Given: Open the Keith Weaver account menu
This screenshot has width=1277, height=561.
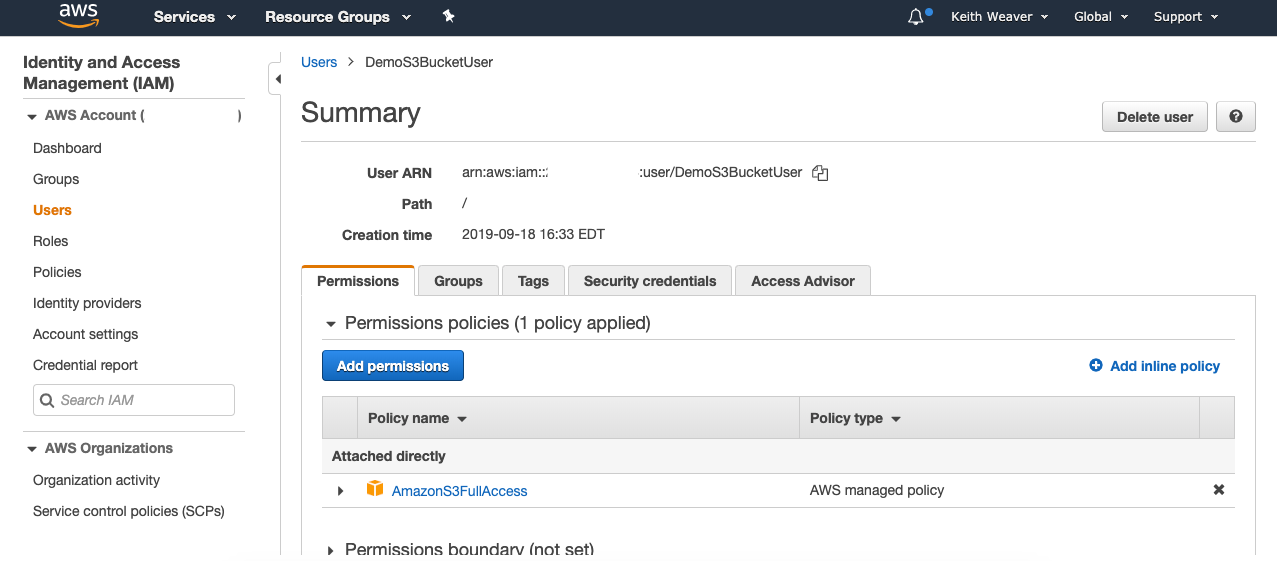Looking at the screenshot, I should point(1000,17).
